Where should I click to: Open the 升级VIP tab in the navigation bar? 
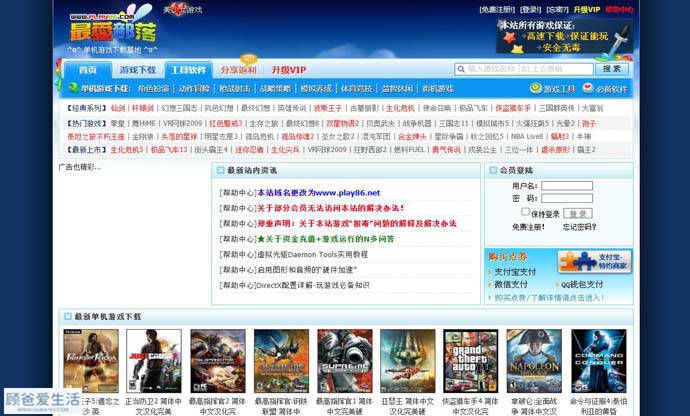click(289, 70)
